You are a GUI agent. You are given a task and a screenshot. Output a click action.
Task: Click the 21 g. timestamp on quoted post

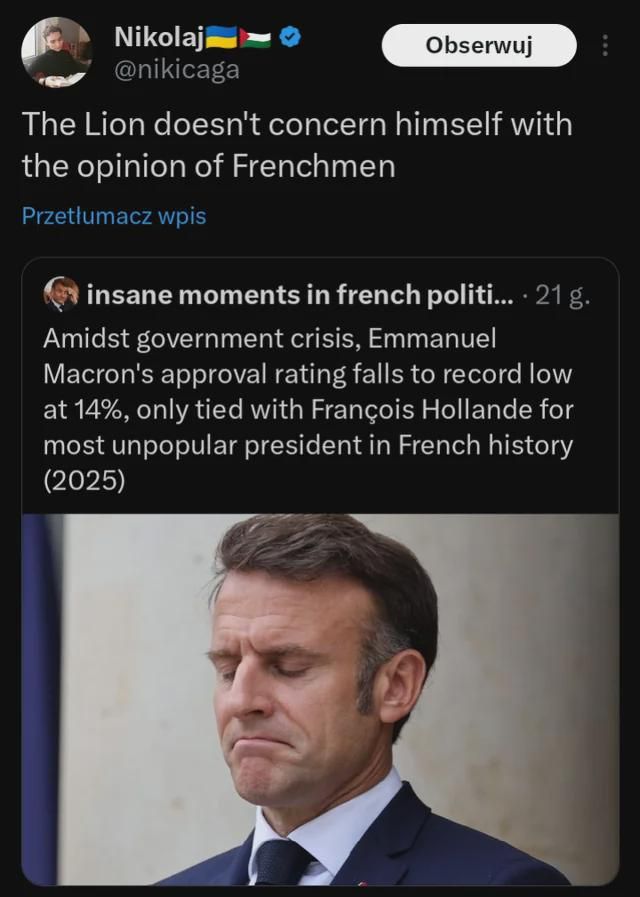(564, 296)
